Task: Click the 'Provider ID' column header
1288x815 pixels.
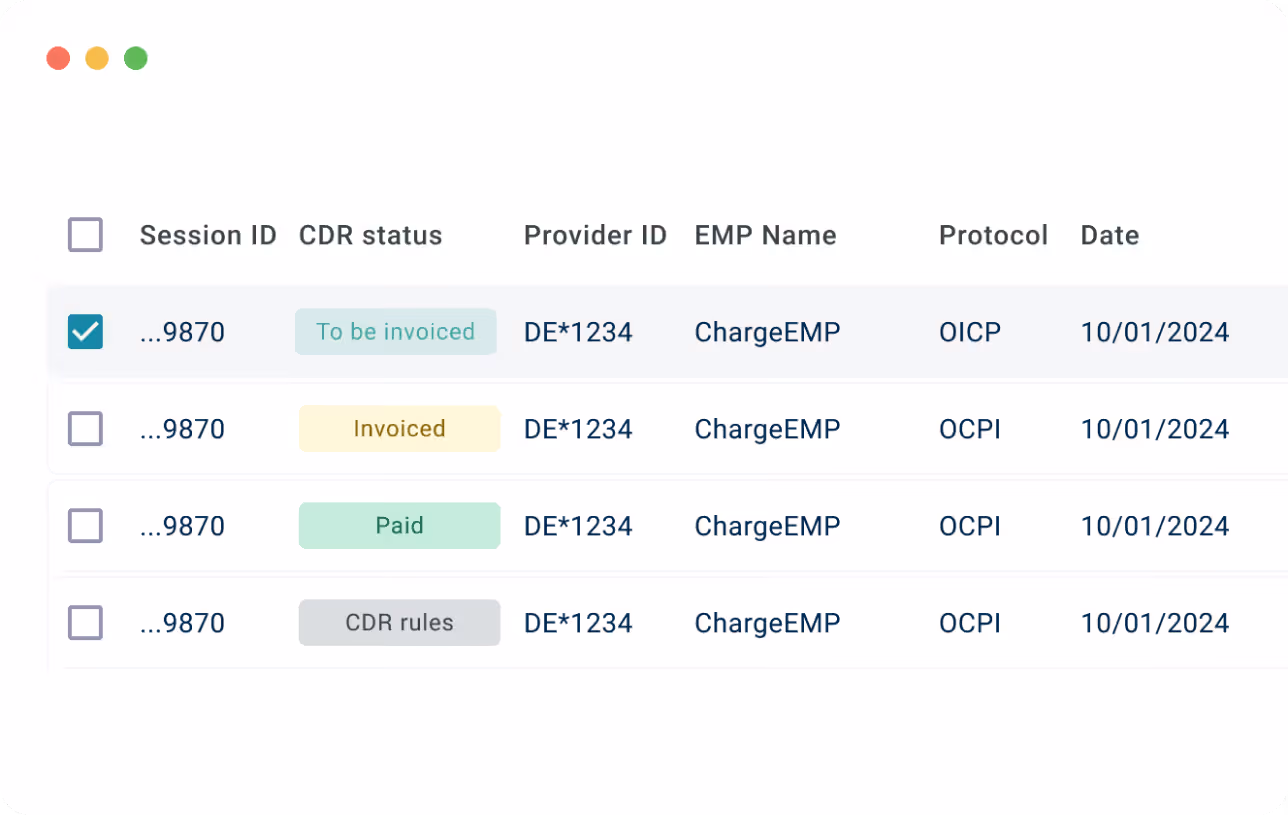Action: [595, 235]
